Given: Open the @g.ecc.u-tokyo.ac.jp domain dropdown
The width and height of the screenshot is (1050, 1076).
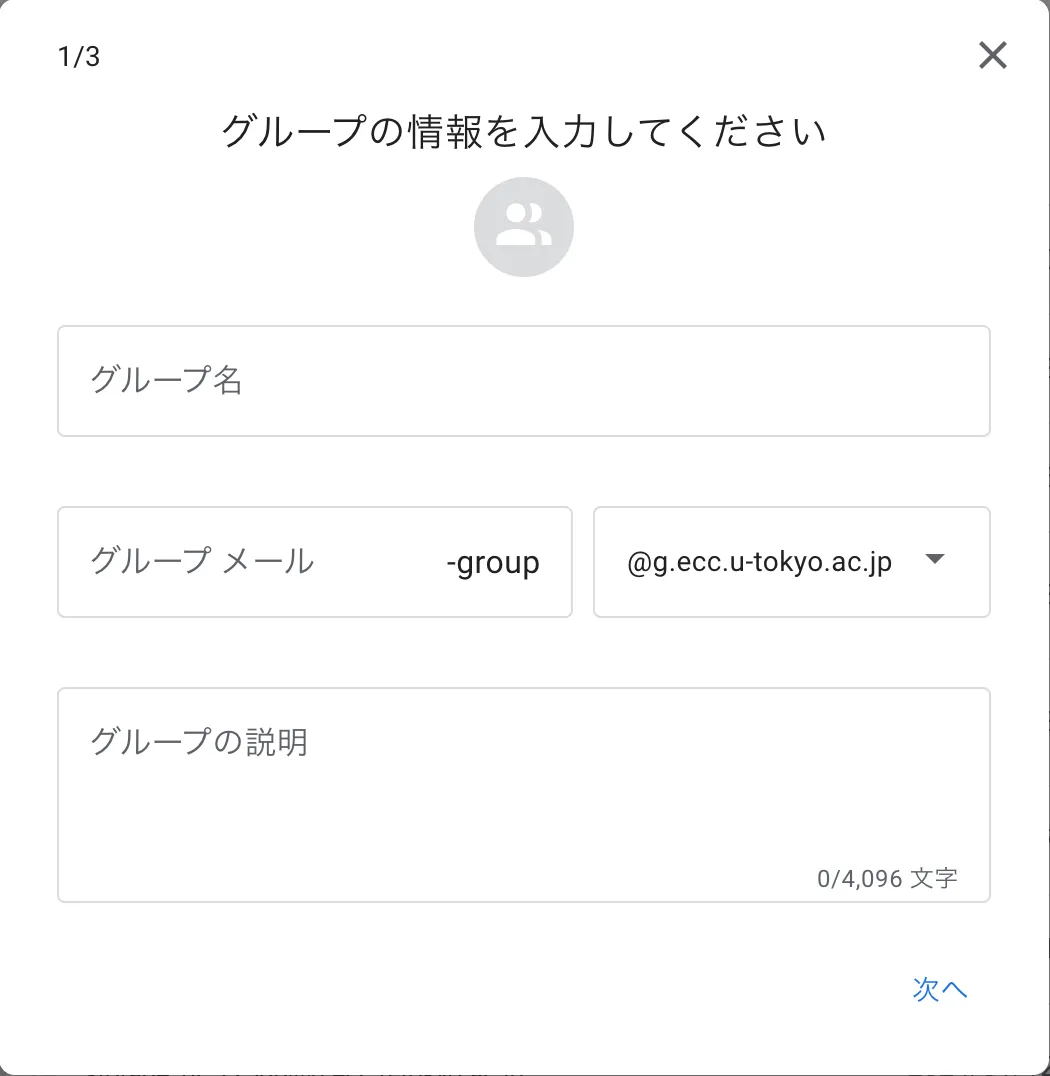Looking at the screenshot, I should pyautogui.click(x=791, y=562).
